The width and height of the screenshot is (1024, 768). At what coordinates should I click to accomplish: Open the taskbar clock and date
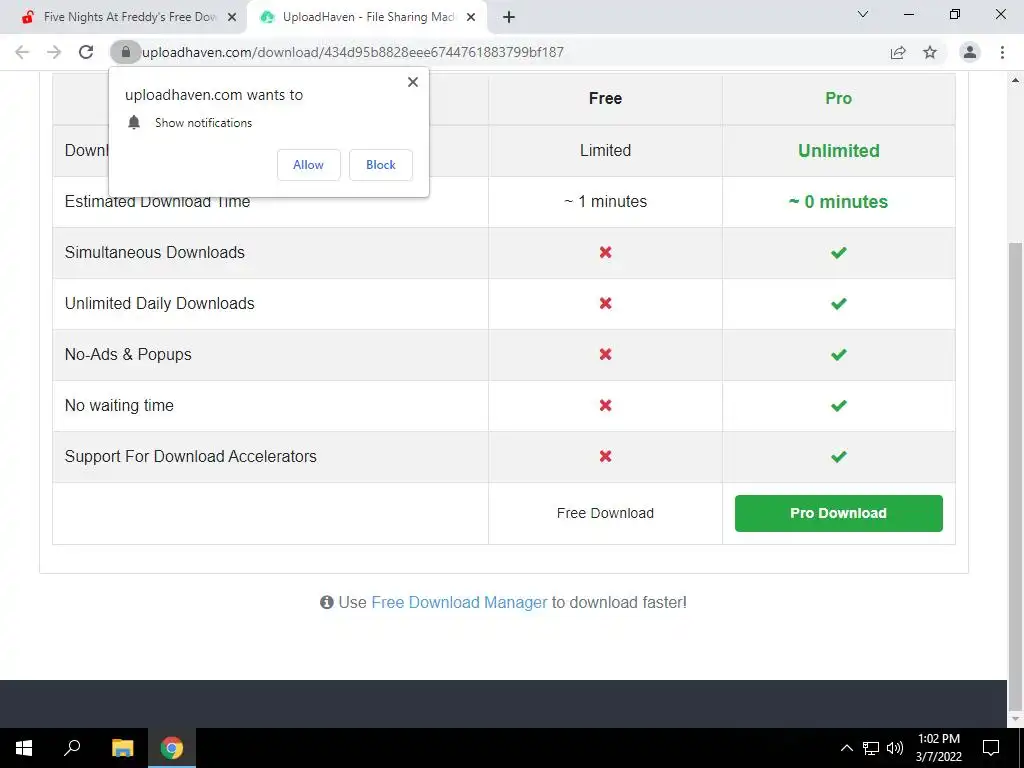(x=938, y=748)
